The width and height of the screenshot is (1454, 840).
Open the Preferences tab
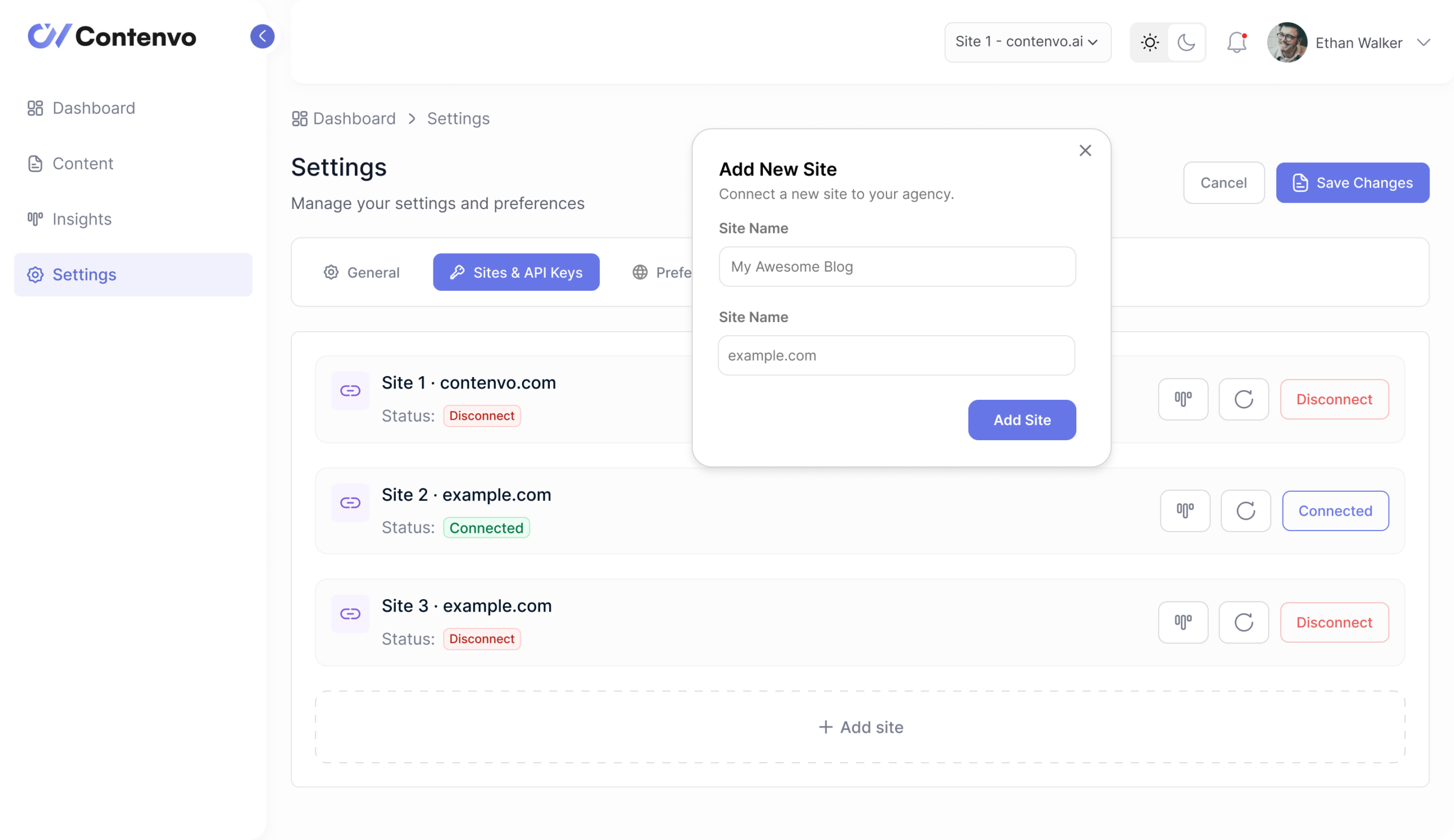(669, 272)
